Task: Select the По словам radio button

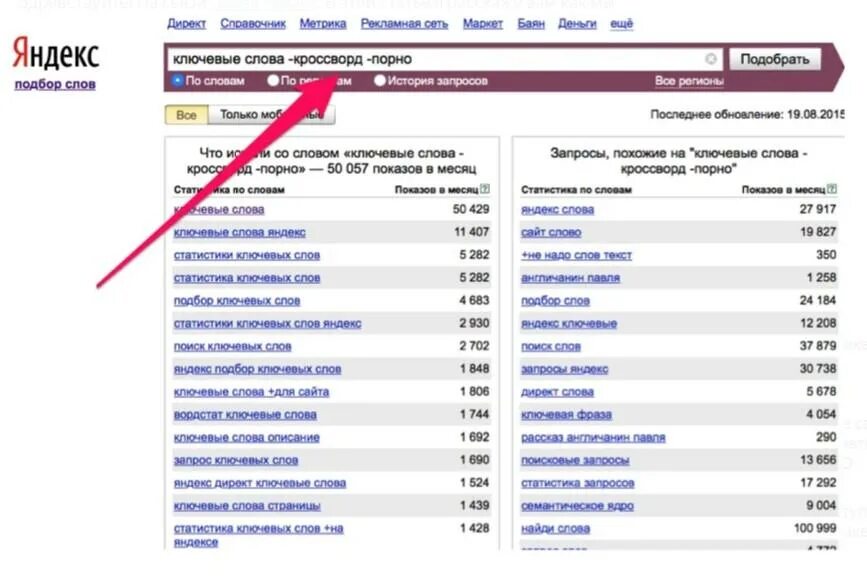Action: point(177,81)
